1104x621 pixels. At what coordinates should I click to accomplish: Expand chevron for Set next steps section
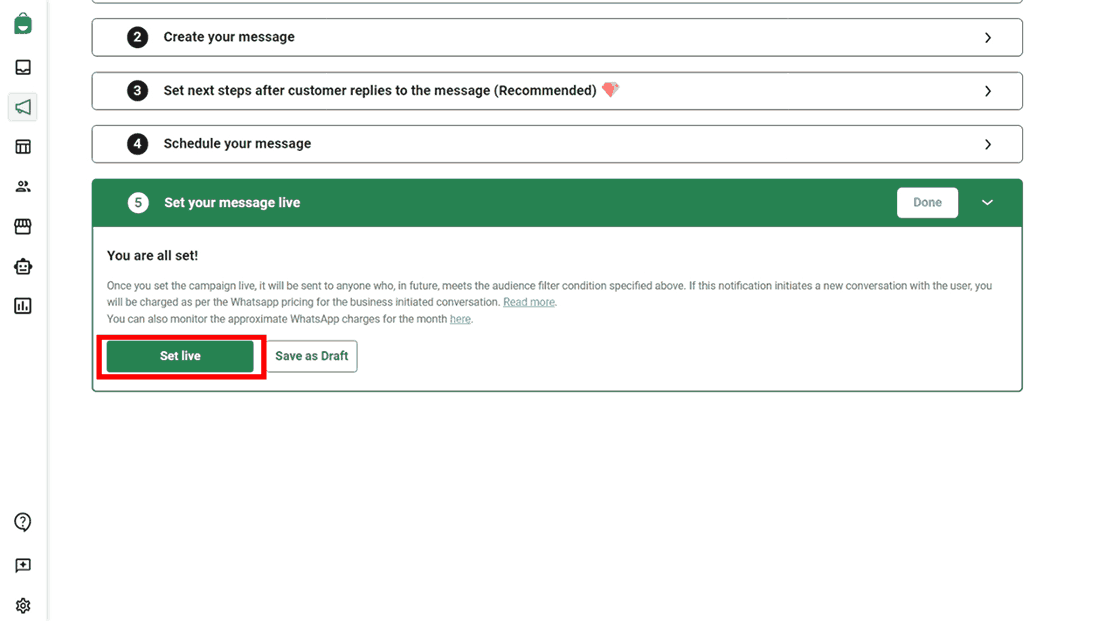click(988, 91)
